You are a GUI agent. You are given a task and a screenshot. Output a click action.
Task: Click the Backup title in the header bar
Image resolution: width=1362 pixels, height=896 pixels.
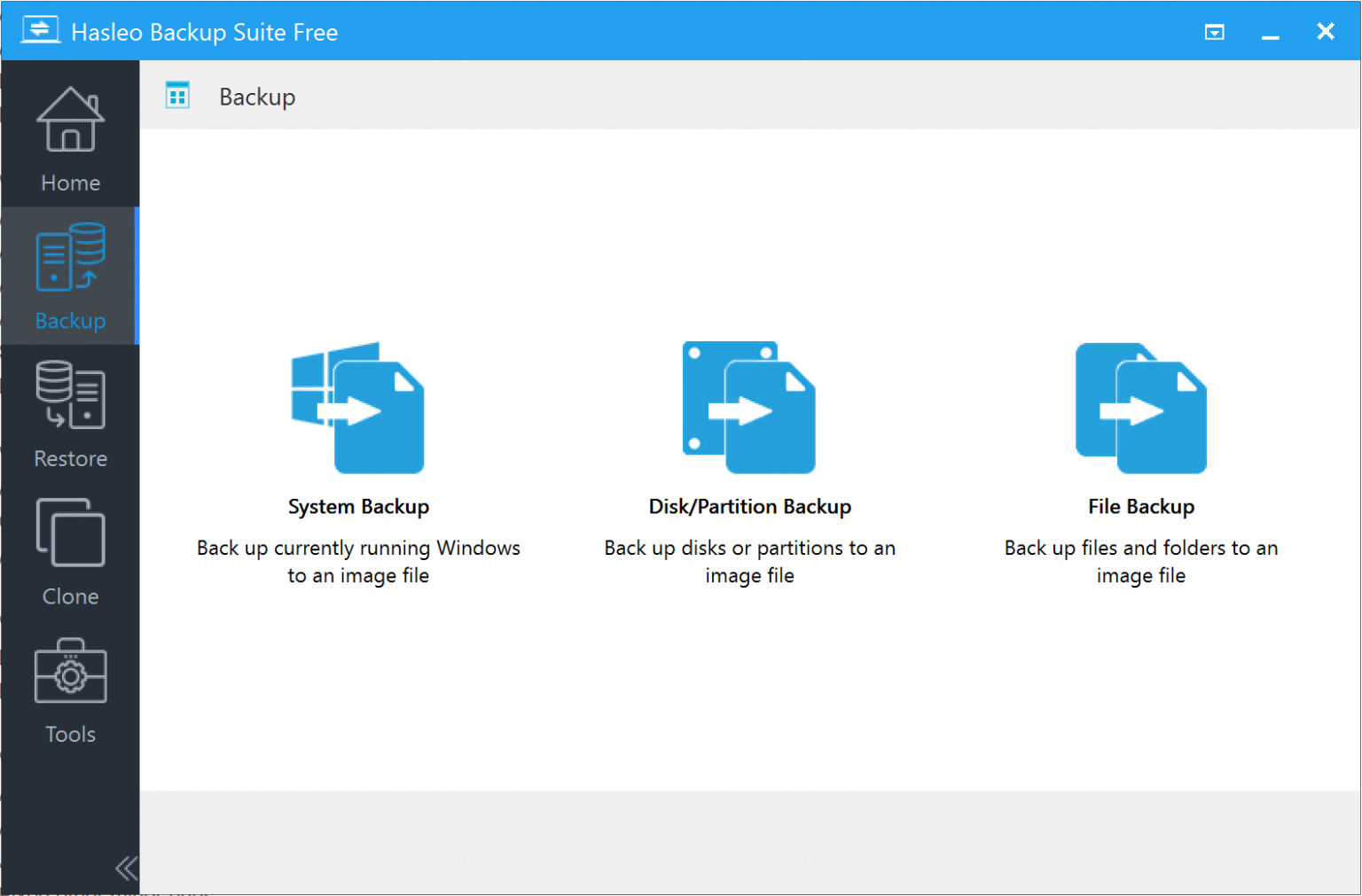(x=257, y=97)
